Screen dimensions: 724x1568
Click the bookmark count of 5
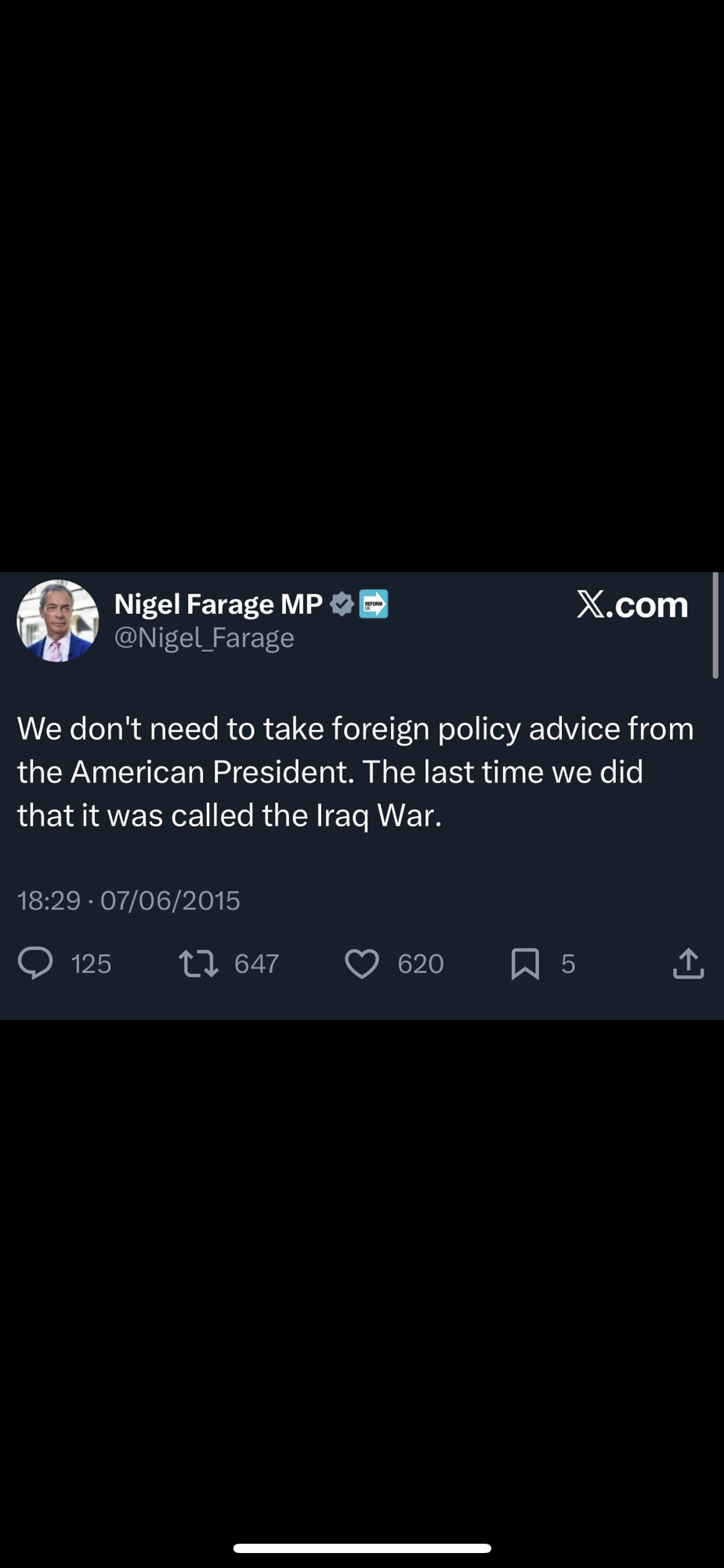pos(568,964)
